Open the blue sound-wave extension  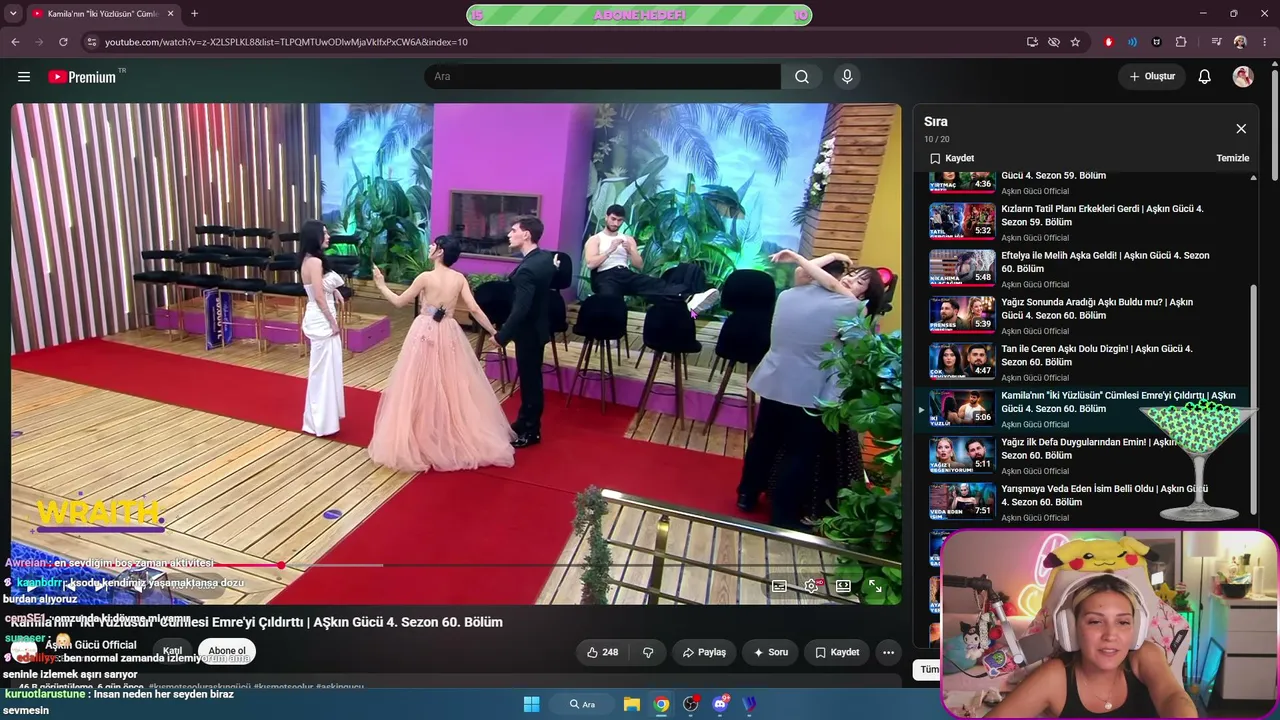click(1132, 42)
